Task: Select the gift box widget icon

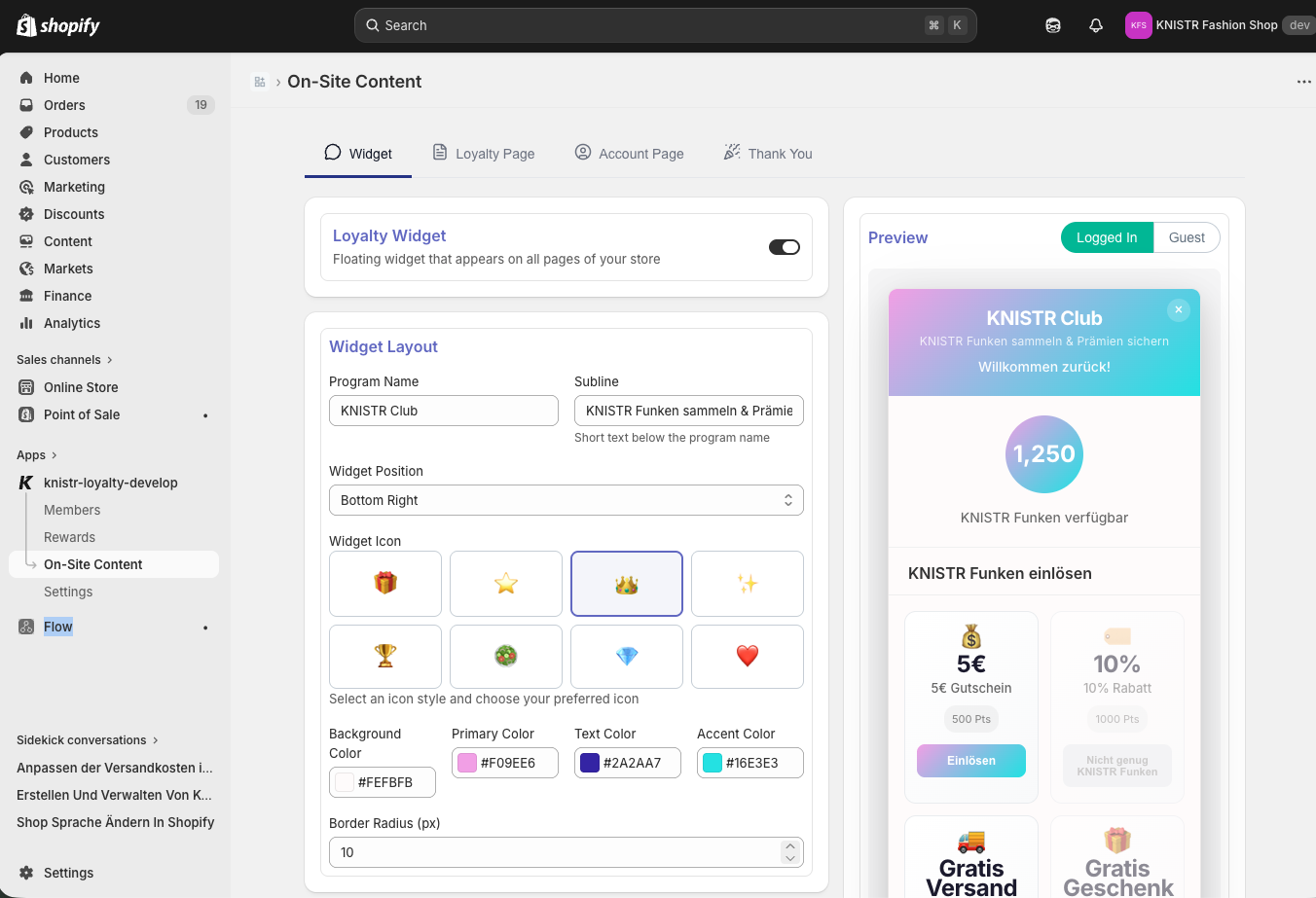Action: point(385,584)
